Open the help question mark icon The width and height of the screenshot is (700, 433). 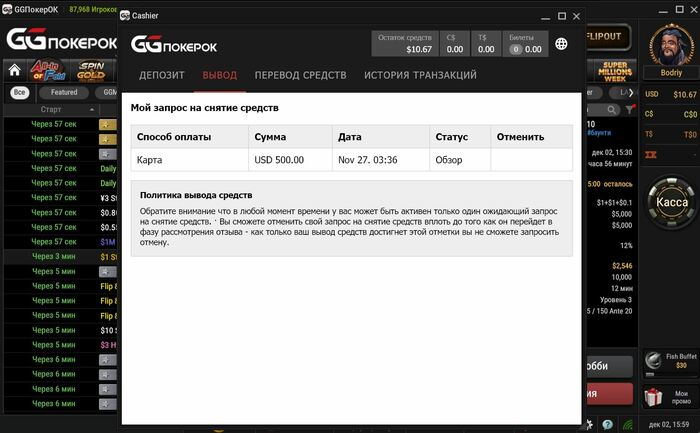coord(607,425)
